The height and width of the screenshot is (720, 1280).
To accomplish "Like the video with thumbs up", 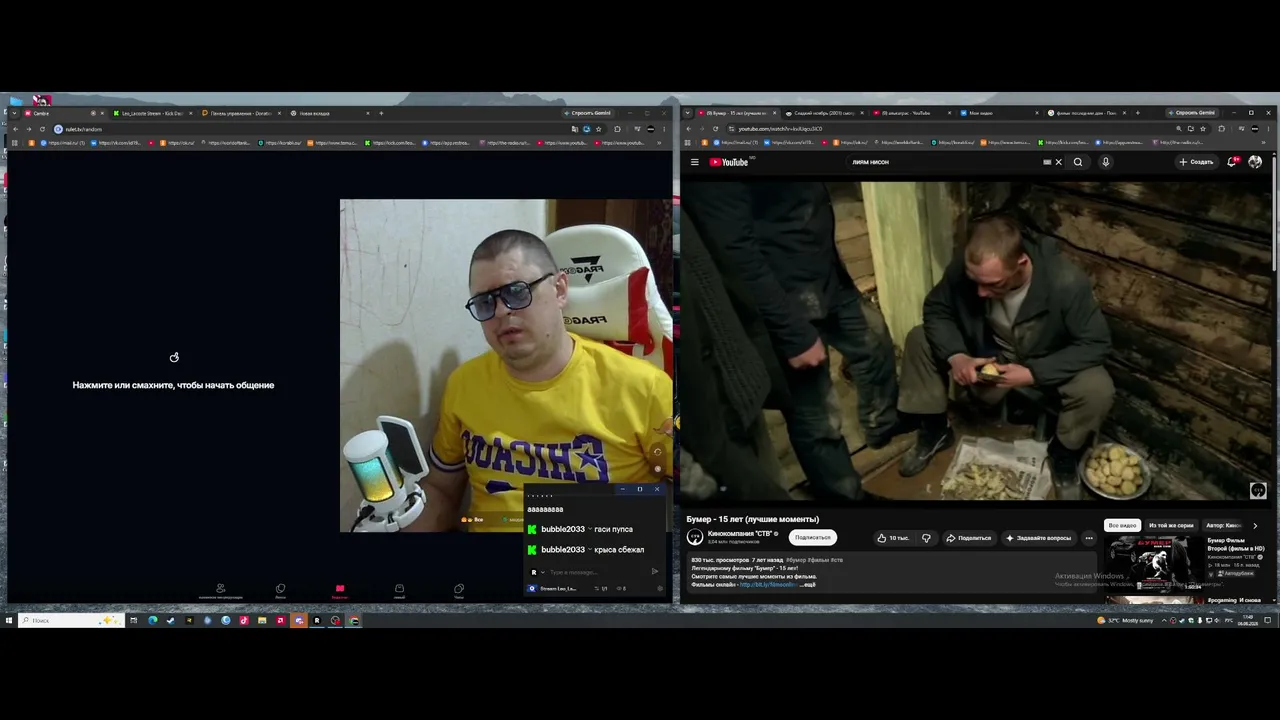I will [893, 538].
